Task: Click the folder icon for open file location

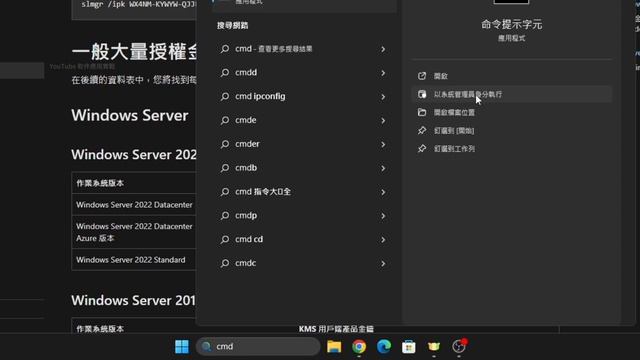Action: coord(422,112)
